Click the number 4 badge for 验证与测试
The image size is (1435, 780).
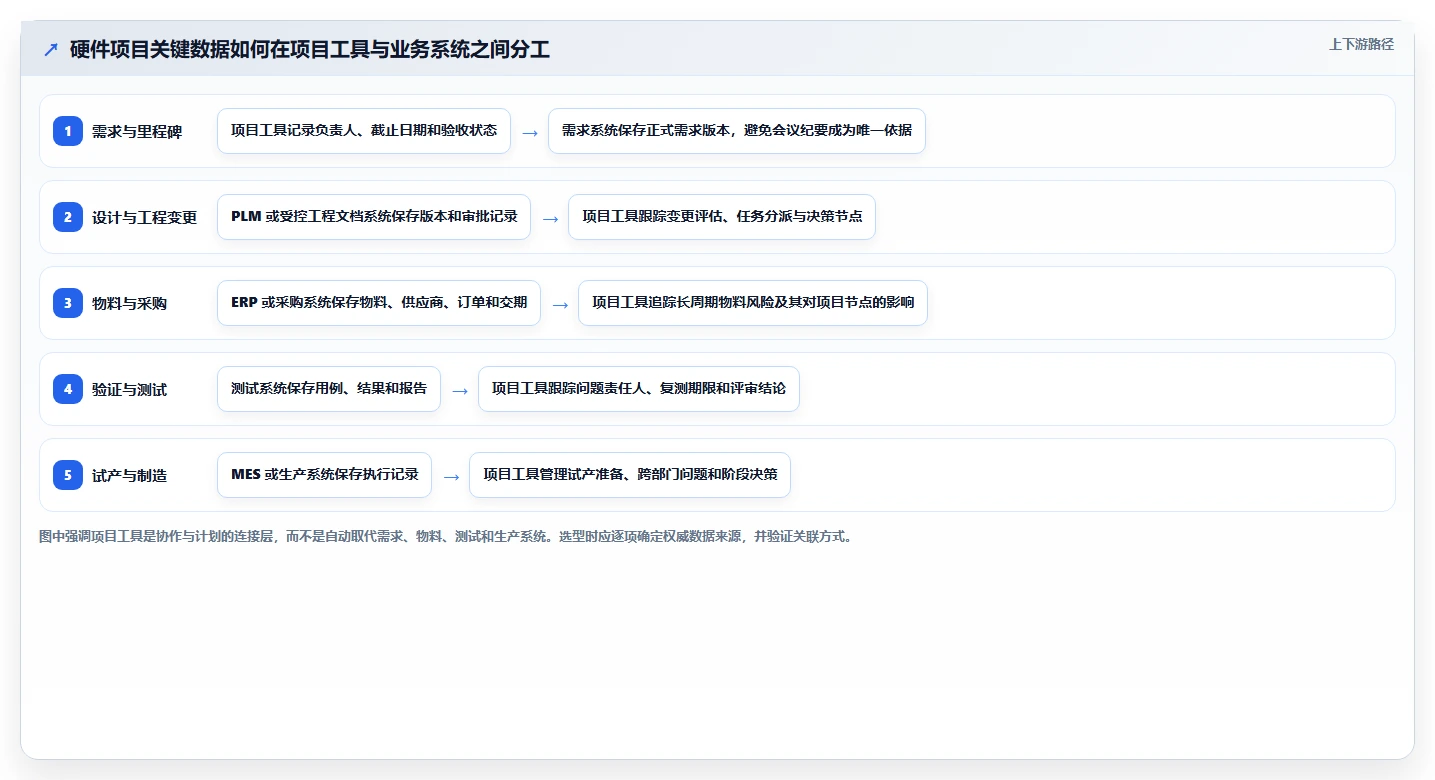68,389
